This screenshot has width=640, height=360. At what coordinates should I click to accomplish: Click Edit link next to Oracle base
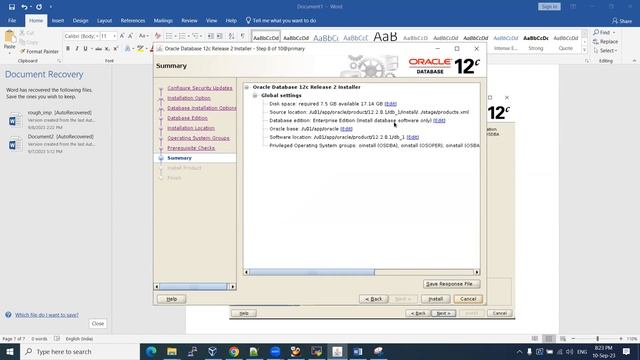point(346,129)
